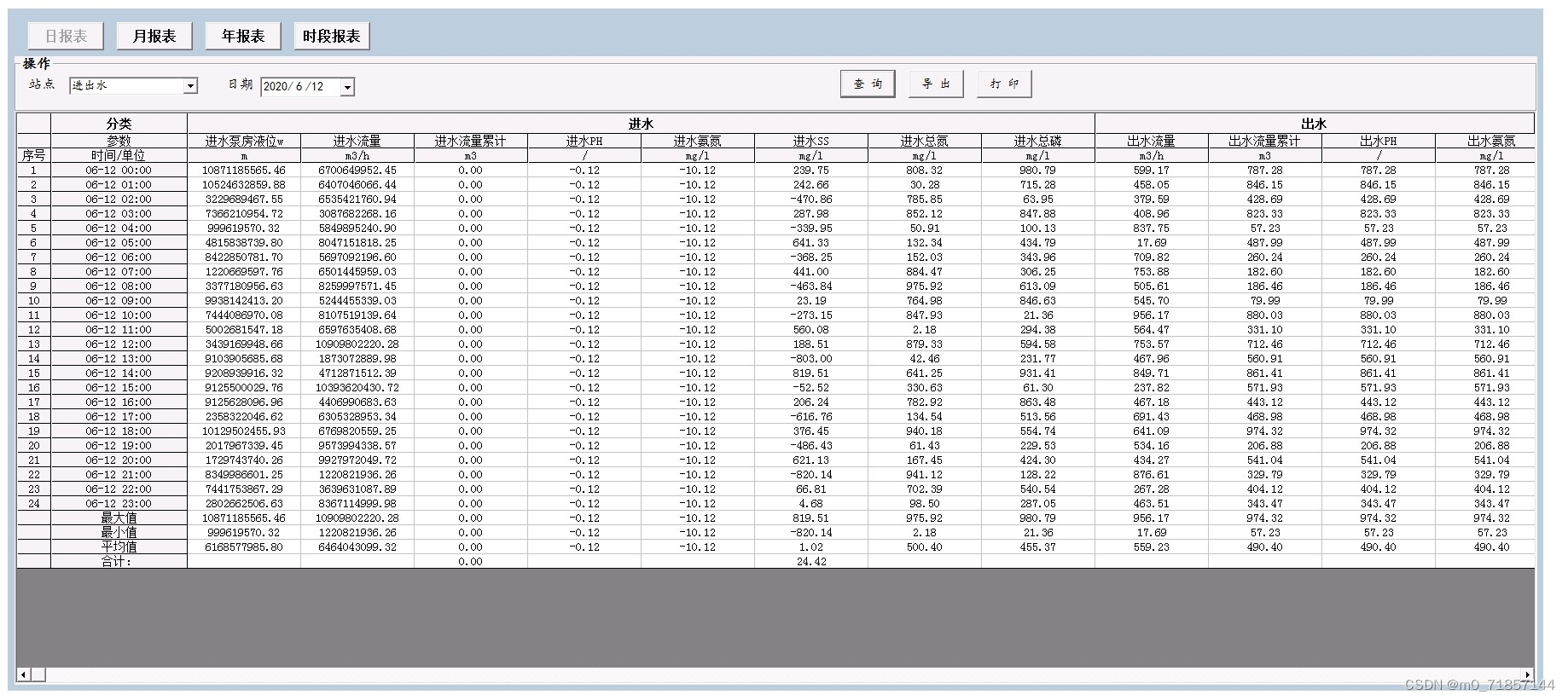Click the 出水流量 value 17.69 in row 6

1152,242
